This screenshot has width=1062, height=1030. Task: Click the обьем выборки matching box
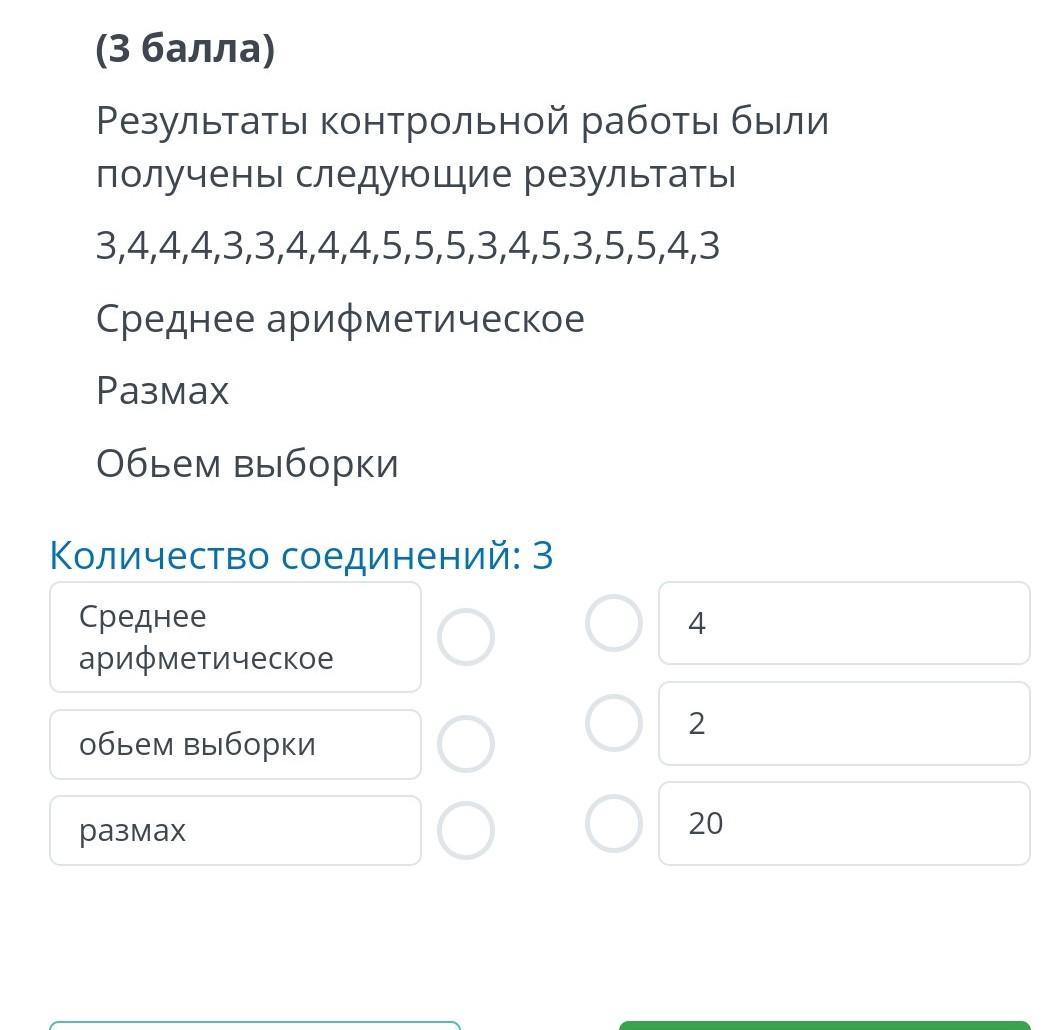click(235, 744)
